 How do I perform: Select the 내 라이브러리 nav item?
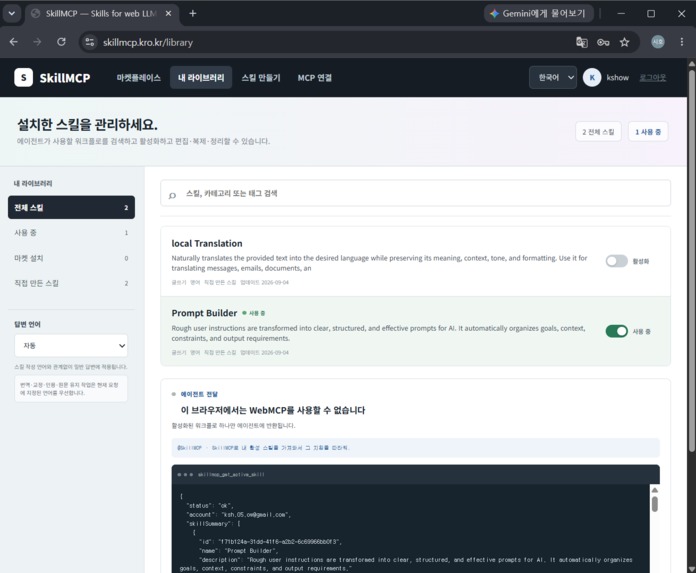201,78
